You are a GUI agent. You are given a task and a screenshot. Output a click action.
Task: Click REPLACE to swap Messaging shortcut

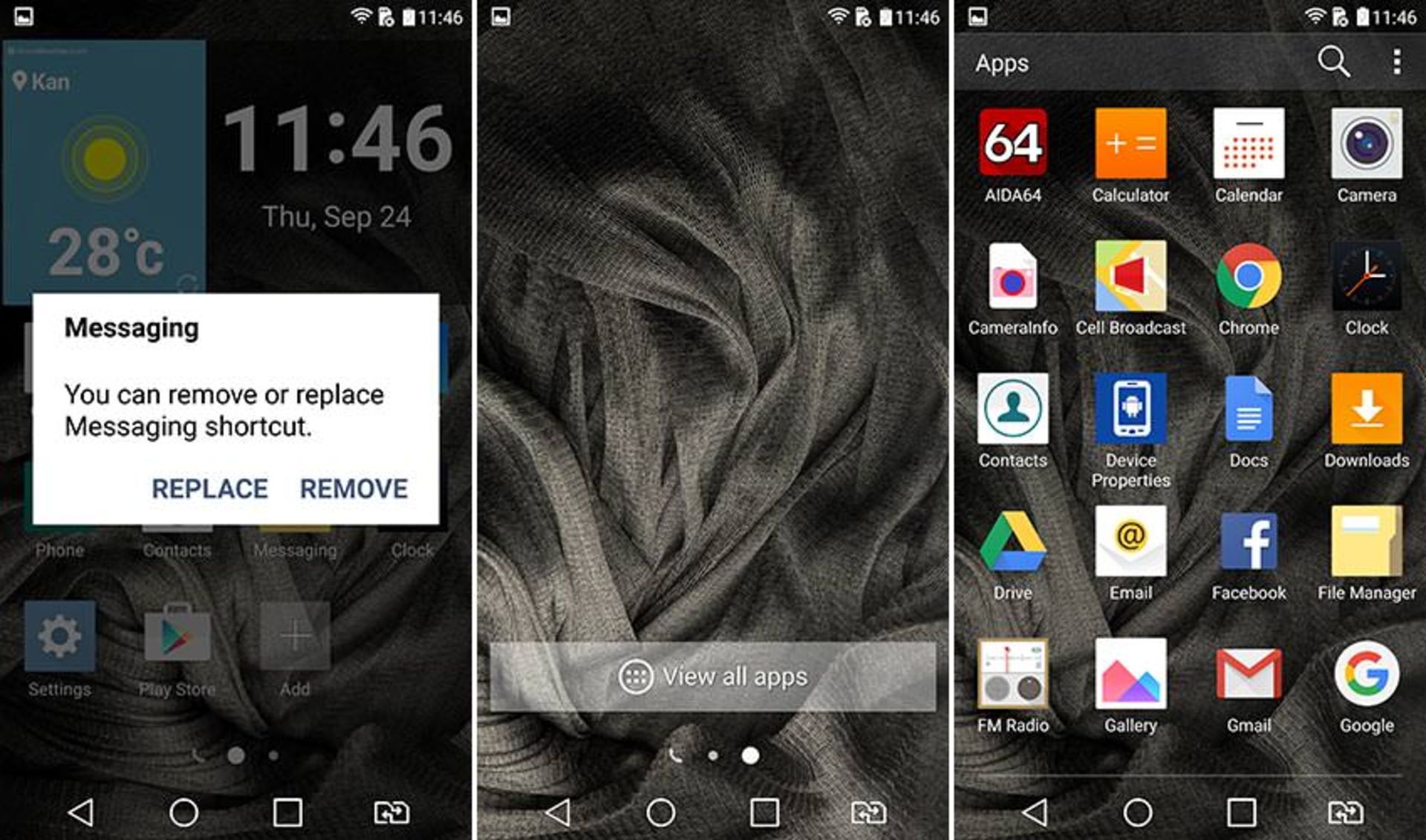207,490
